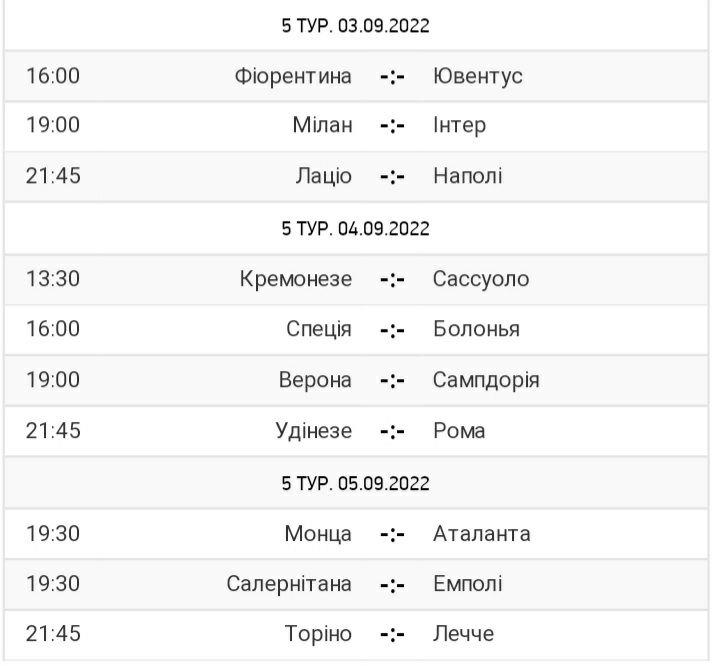This screenshot has height=666, width=720.
Task: Click the Болонья team name
Action: coord(476,329)
